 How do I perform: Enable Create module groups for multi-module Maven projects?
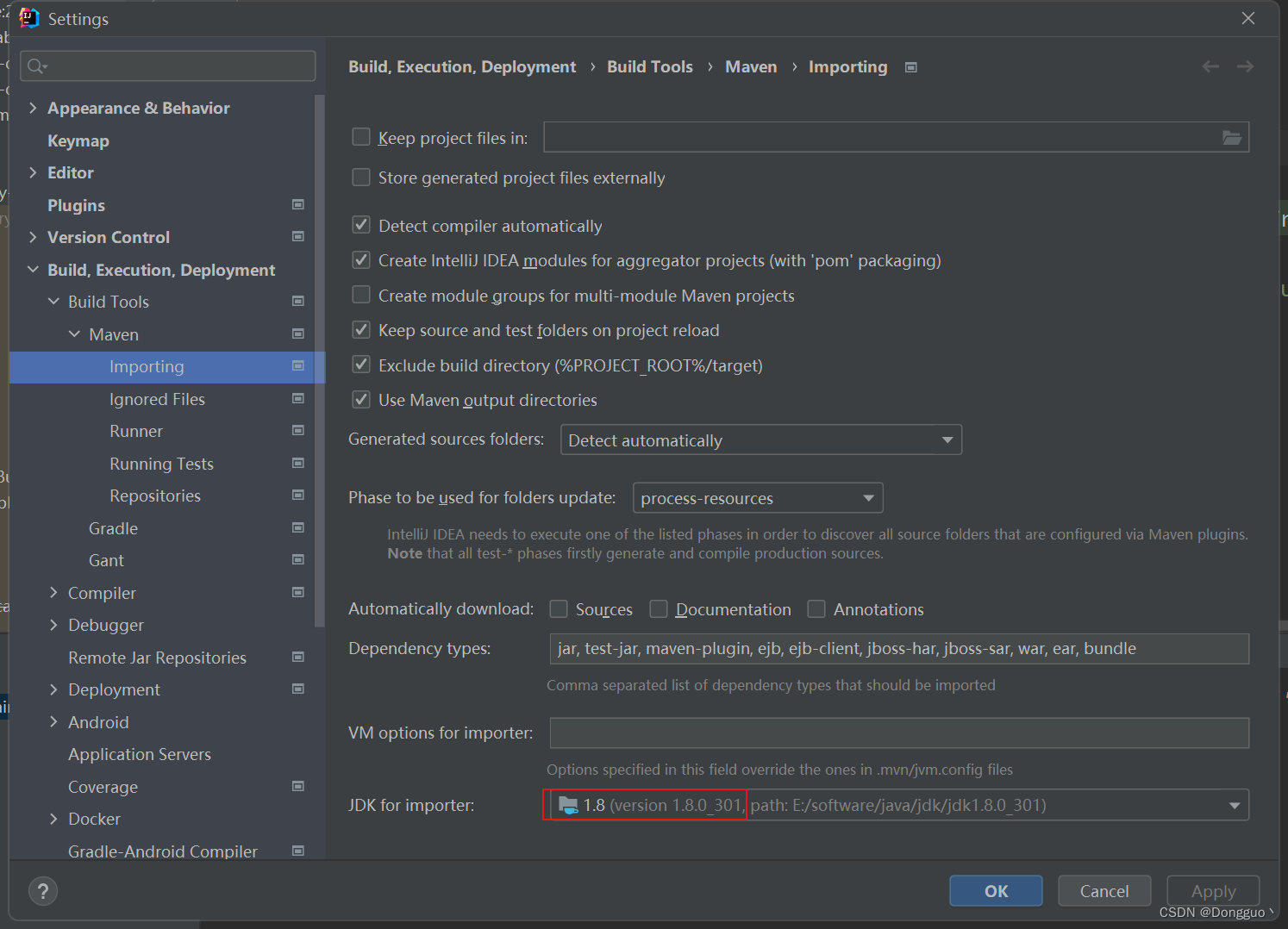point(361,295)
